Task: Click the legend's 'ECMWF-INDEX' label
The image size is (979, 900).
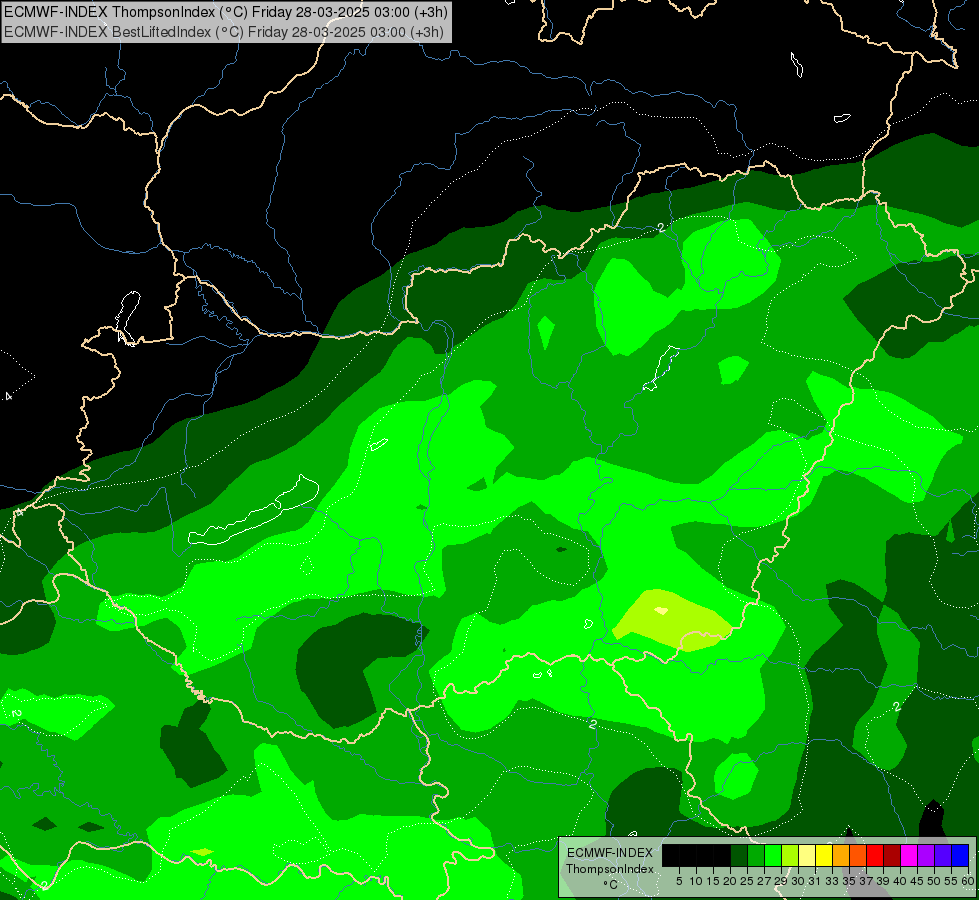Action: point(610,853)
